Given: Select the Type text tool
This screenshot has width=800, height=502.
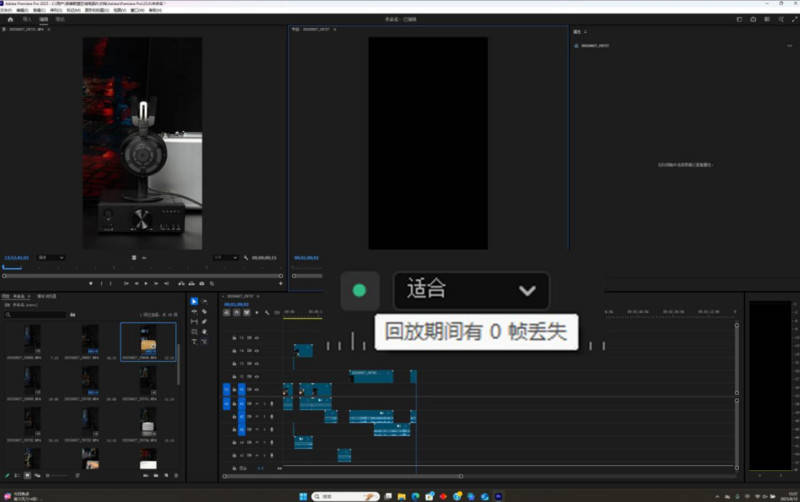Looking at the screenshot, I should 194,341.
